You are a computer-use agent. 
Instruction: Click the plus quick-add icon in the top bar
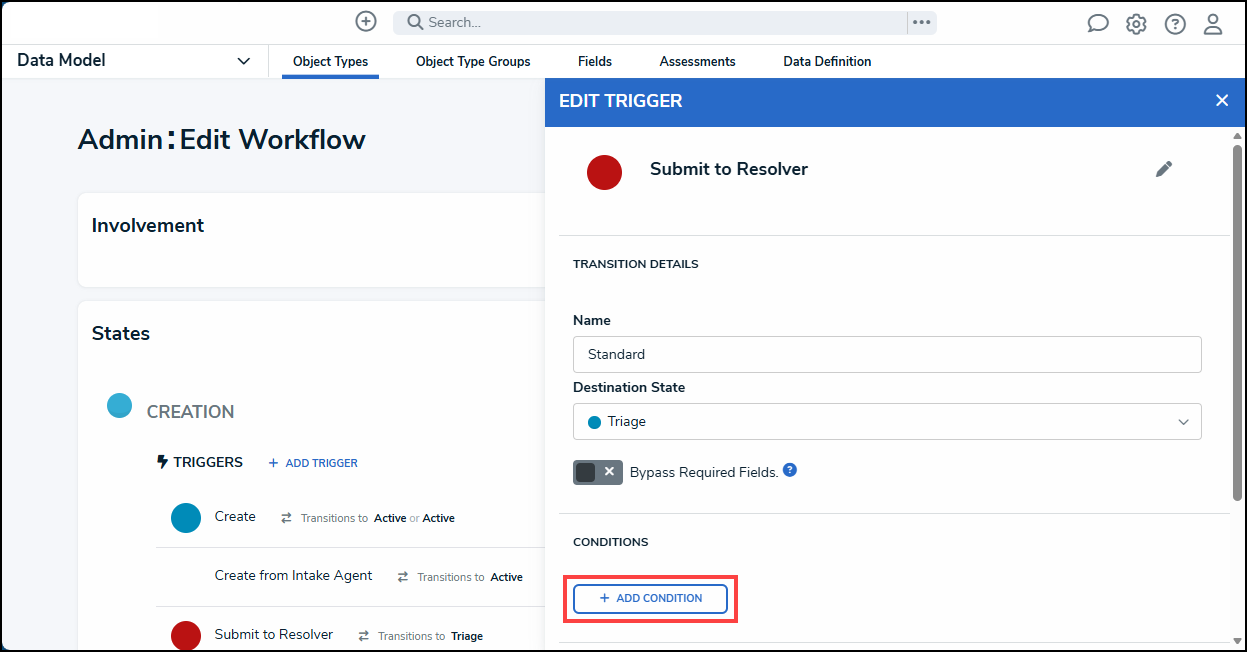(x=366, y=22)
